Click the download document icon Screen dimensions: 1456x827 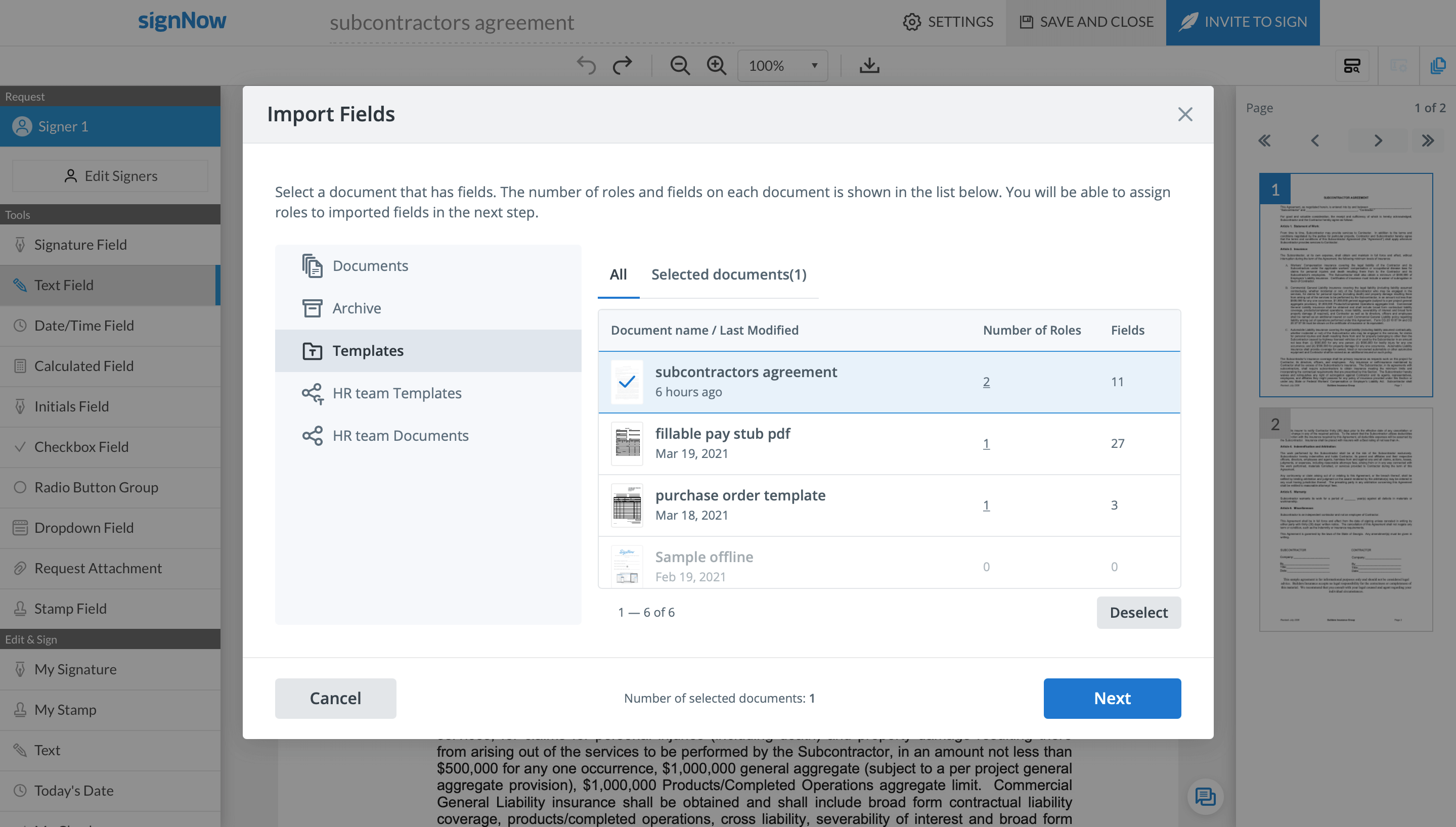coord(869,65)
